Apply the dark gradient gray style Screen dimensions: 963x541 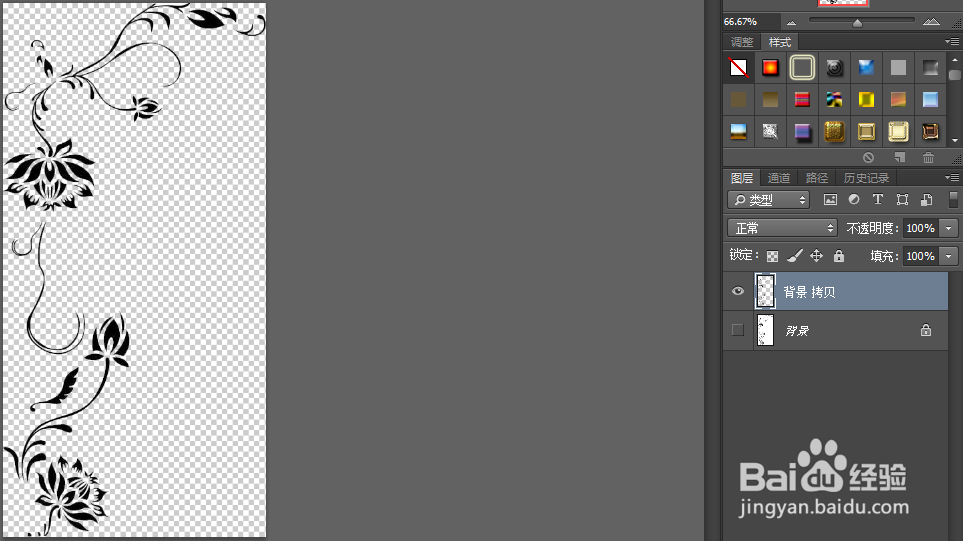click(x=930, y=68)
